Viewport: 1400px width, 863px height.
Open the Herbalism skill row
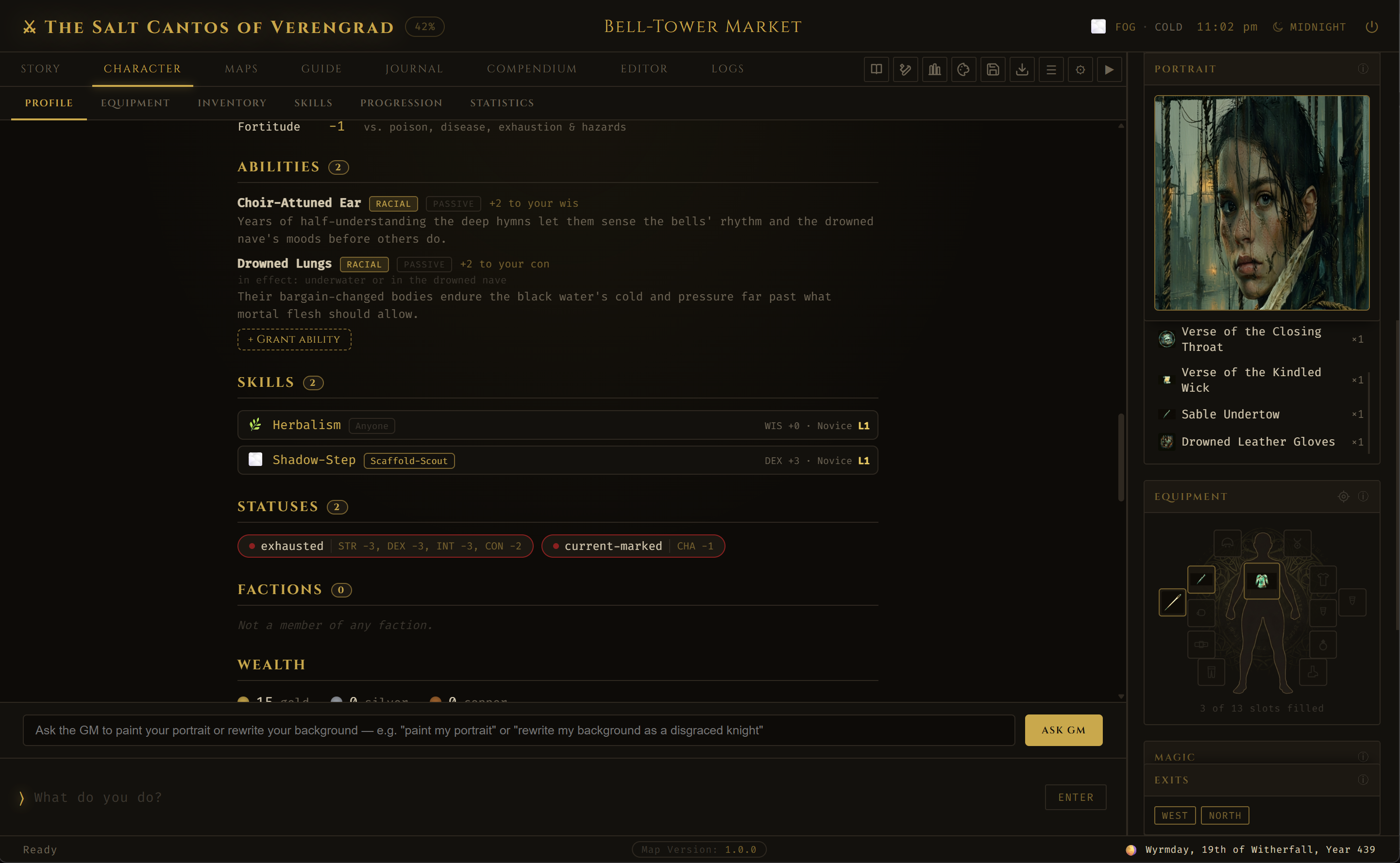click(557, 425)
